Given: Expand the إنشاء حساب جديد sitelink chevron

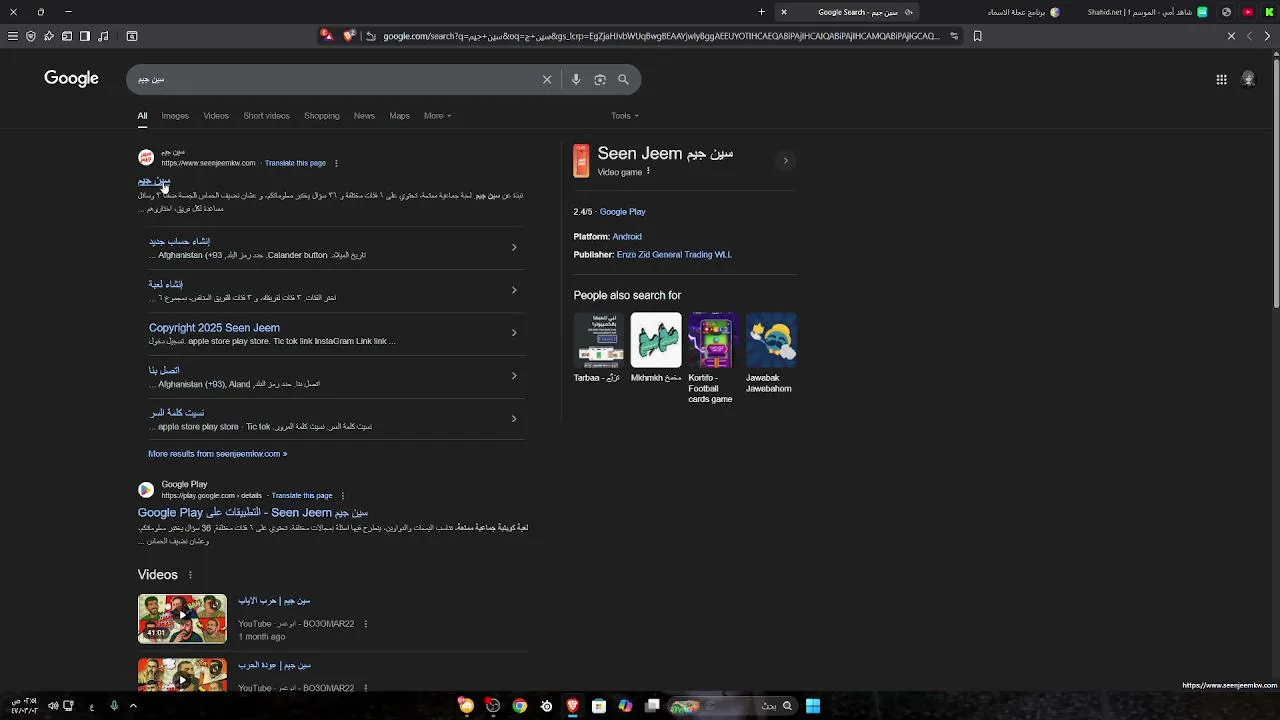Looking at the screenshot, I should pos(514,247).
